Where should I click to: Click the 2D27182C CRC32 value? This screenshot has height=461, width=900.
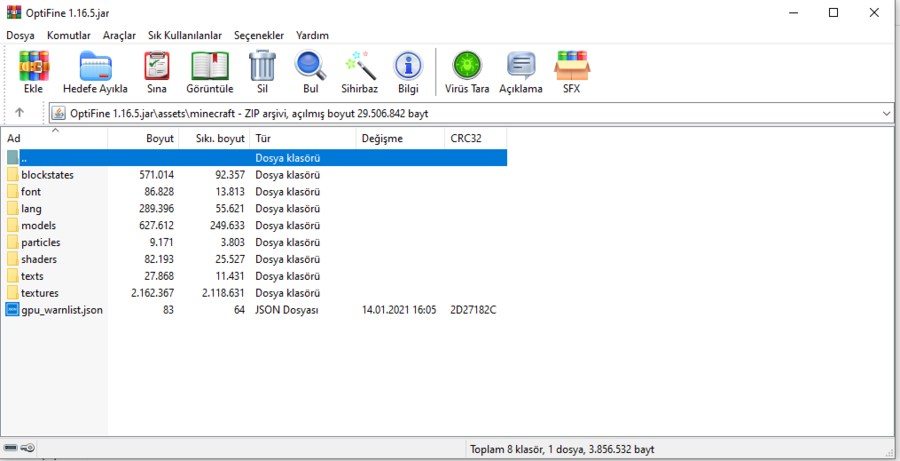(474, 310)
